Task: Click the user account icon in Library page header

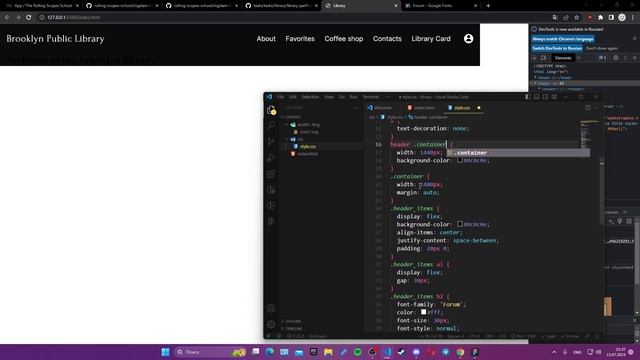Action: tap(469, 38)
